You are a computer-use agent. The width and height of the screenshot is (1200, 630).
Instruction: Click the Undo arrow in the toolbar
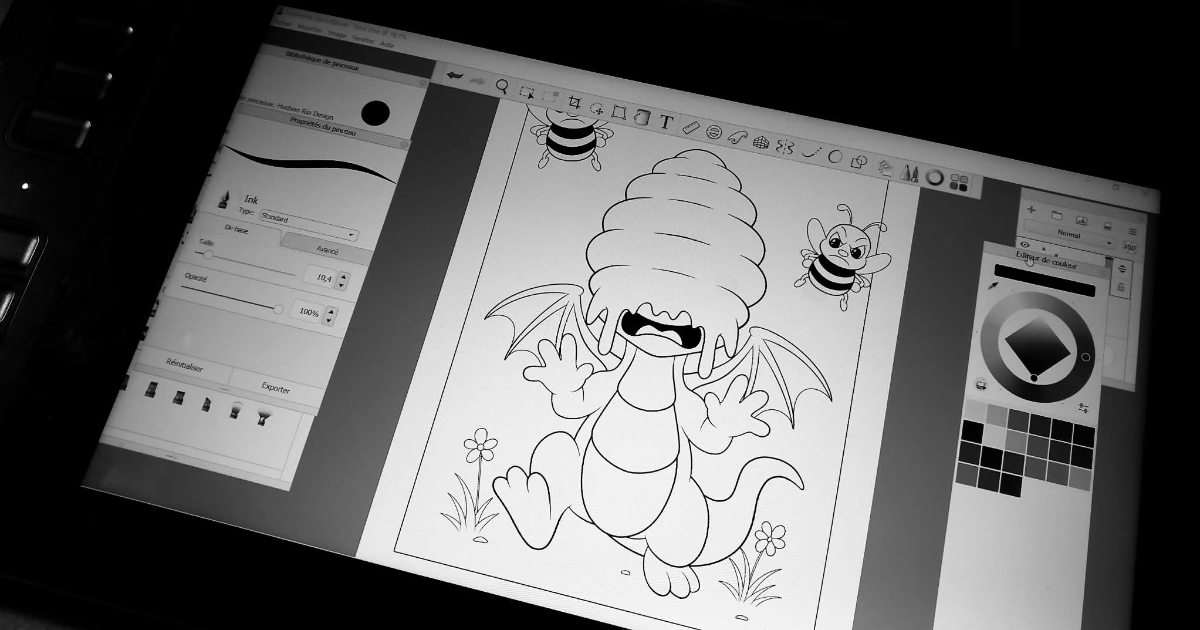[x=455, y=75]
